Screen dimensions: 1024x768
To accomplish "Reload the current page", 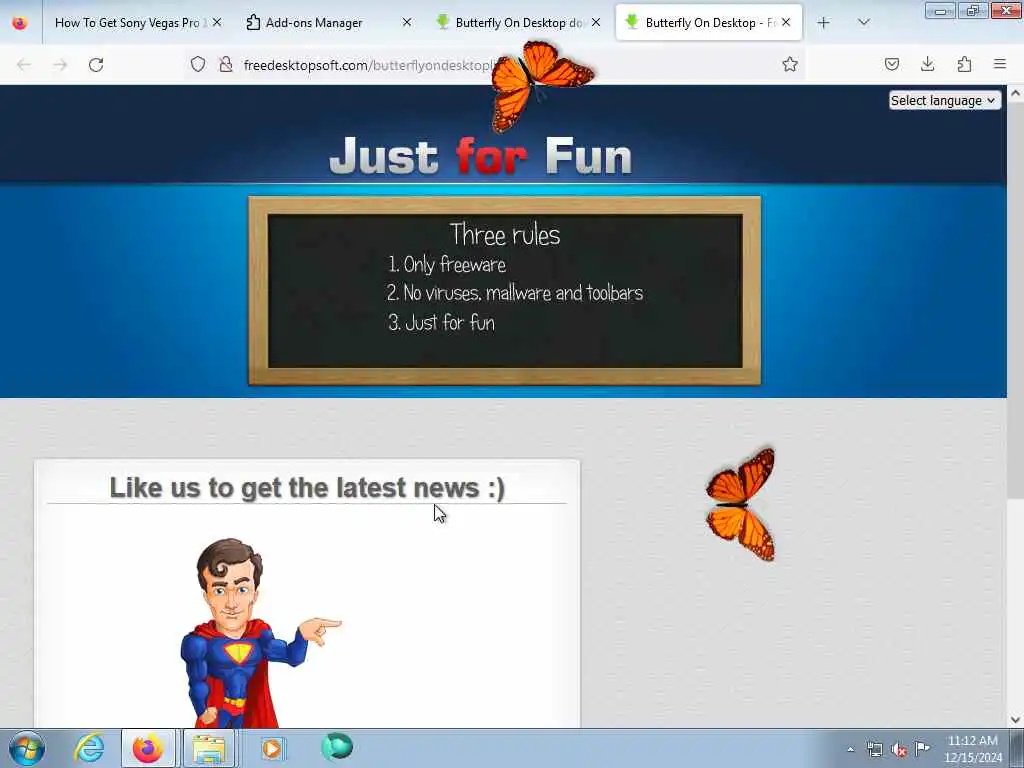I will [96, 65].
